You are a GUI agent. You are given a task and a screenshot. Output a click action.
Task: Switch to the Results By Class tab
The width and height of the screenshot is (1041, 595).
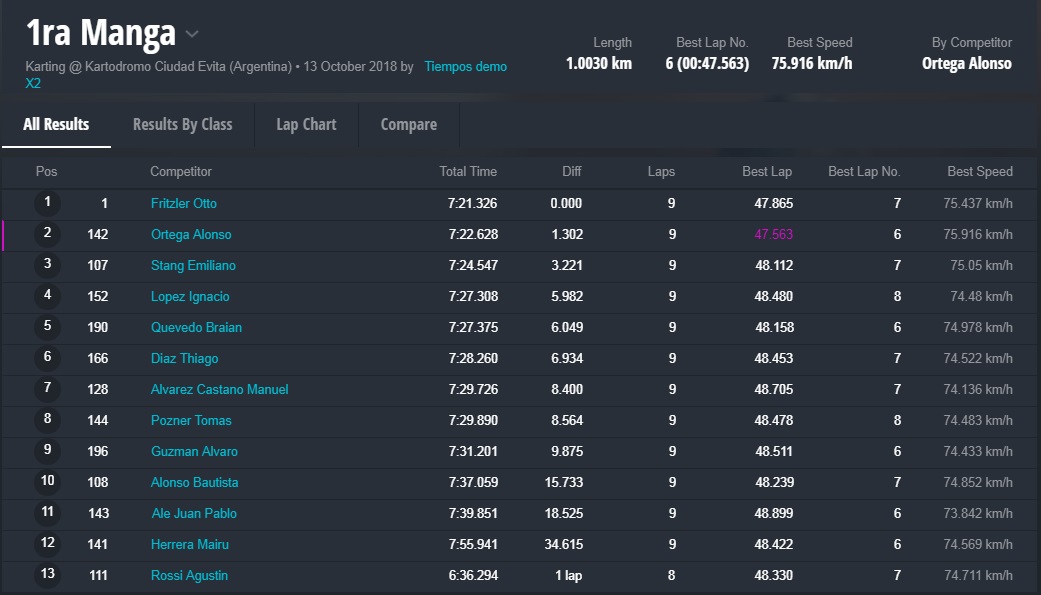[x=182, y=125]
